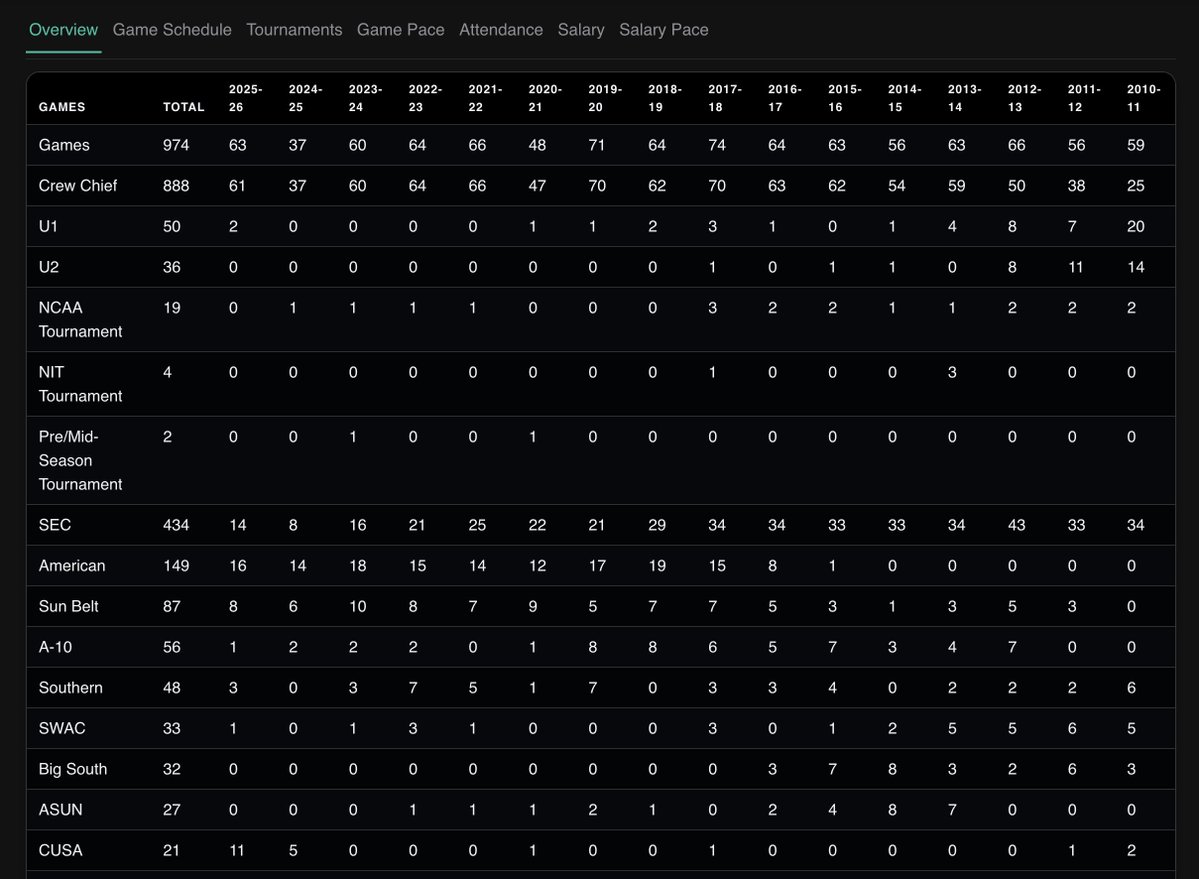Open the Tournaments tab
Screen dimensions: 1199x879
(294, 30)
